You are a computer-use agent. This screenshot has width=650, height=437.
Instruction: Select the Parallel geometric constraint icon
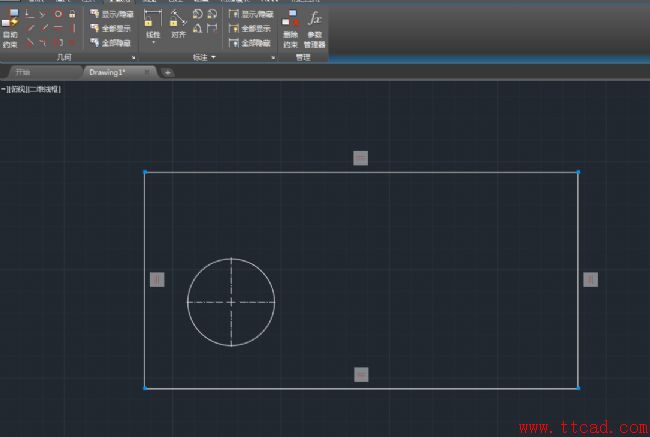29,28
